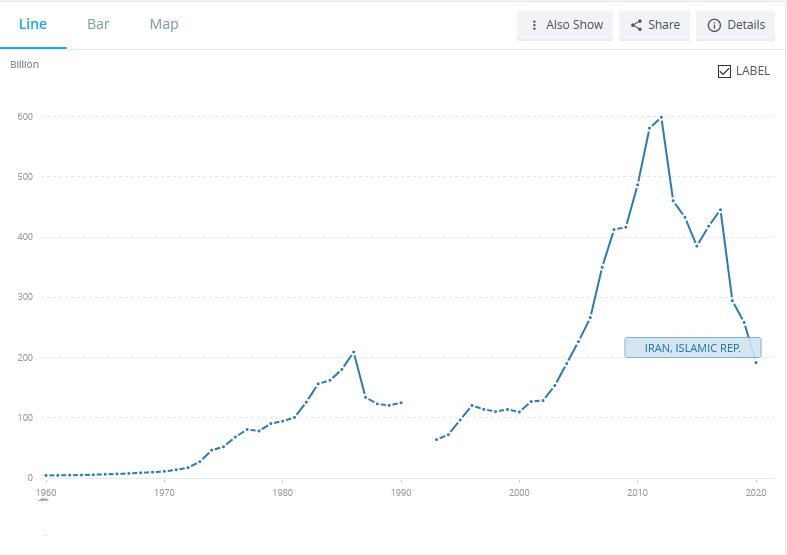Click the secondary peak data point near 450
This screenshot has width=787, height=555.
coord(720,210)
